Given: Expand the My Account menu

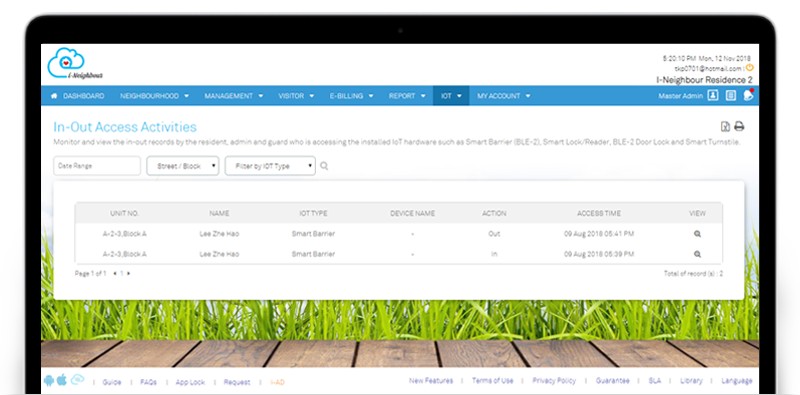Looking at the screenshot, I should click(504, 96).
